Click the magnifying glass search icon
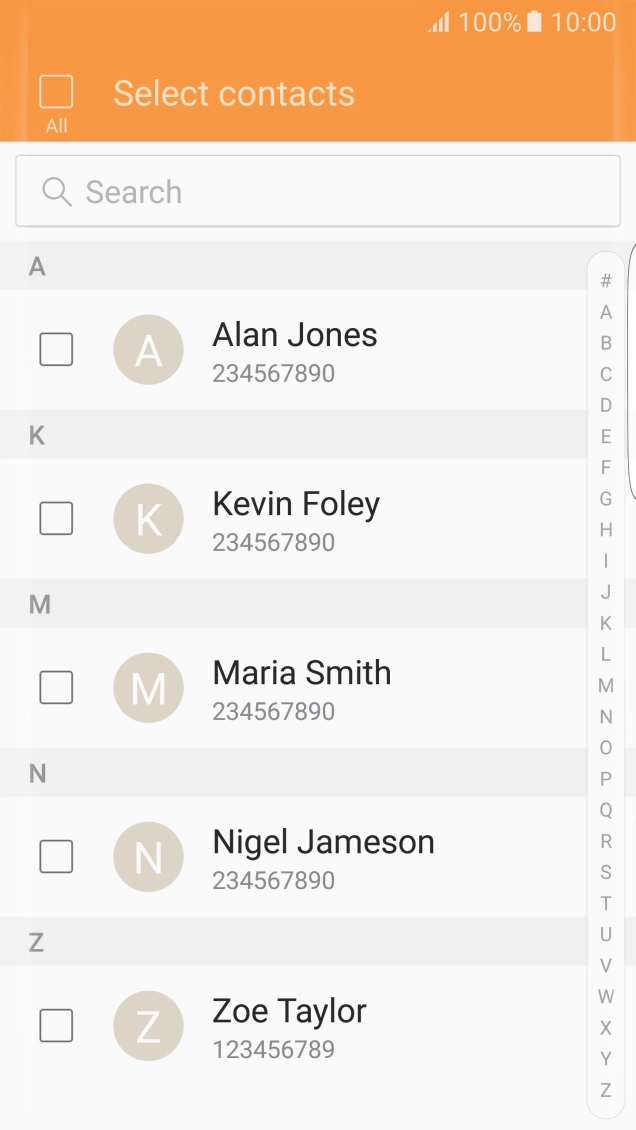Screen dimensions: 636x1130 click(57, 192)
